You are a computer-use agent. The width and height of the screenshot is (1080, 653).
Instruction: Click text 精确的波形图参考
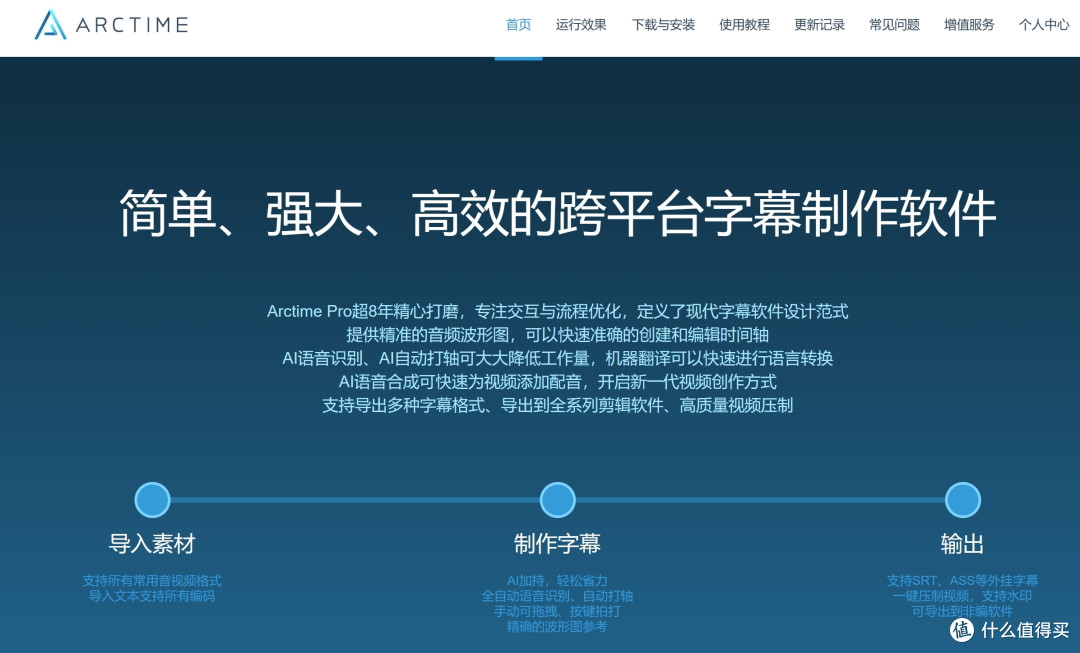[x=557, y=627]
